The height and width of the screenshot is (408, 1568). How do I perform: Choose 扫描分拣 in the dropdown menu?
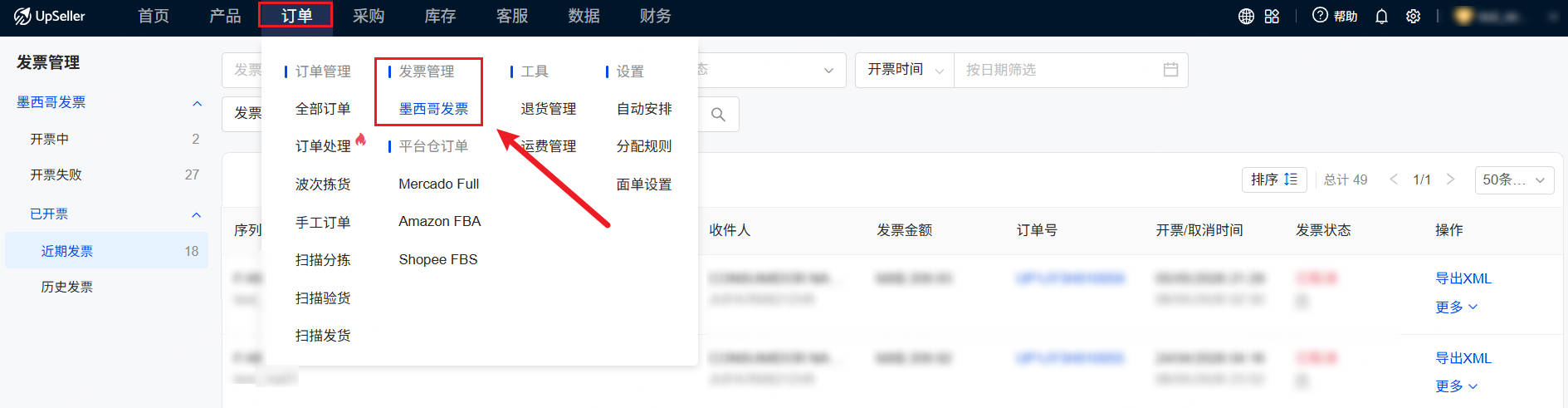[323, 260]
